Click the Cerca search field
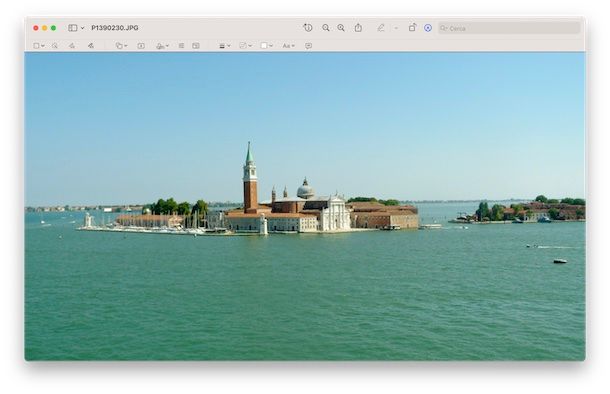 click(509, 28)
